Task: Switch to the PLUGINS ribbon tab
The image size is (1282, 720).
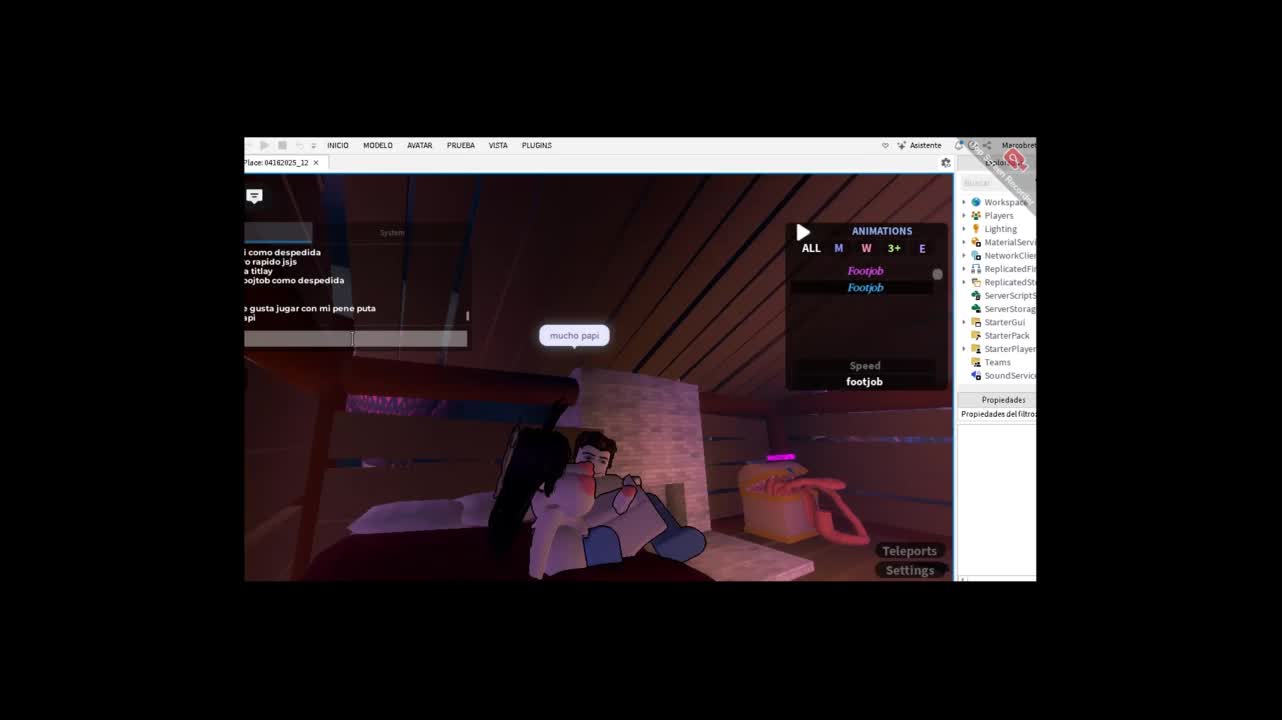Action: click(537, 145)
